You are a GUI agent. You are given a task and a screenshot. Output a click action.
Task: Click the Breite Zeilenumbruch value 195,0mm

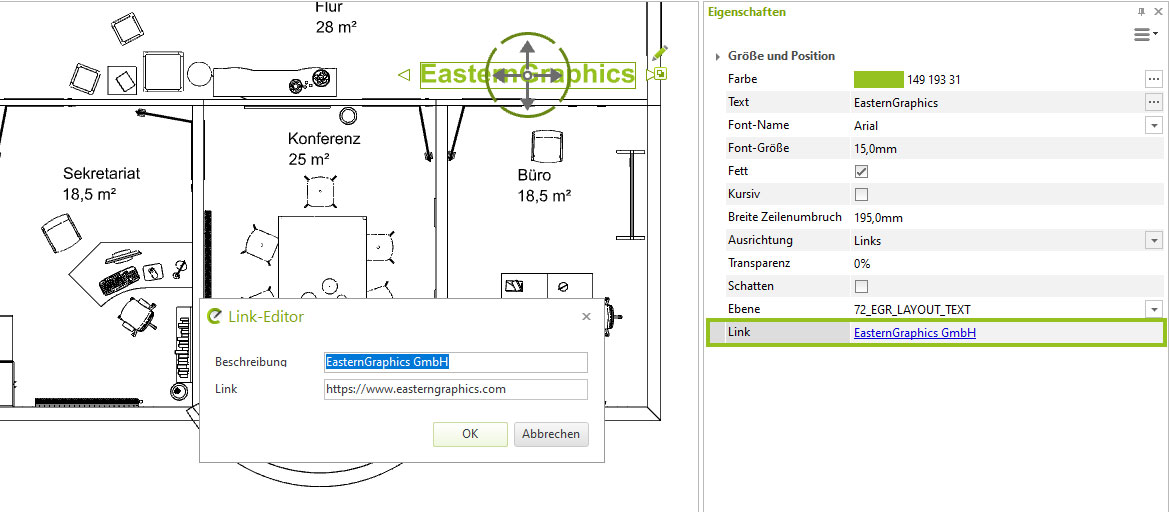coord(878,217)
